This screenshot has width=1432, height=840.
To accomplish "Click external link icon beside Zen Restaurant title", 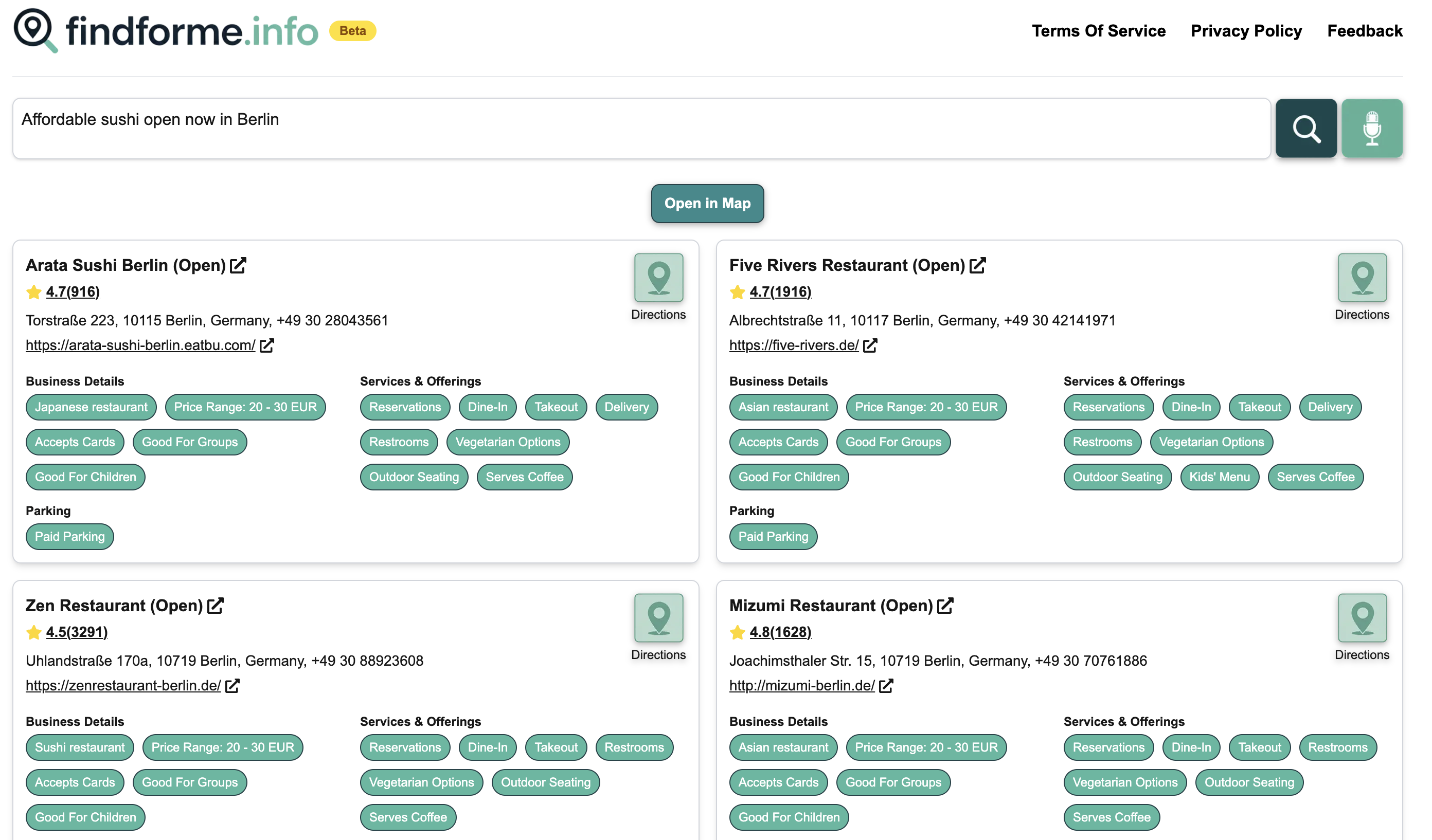I will [216, 606].
